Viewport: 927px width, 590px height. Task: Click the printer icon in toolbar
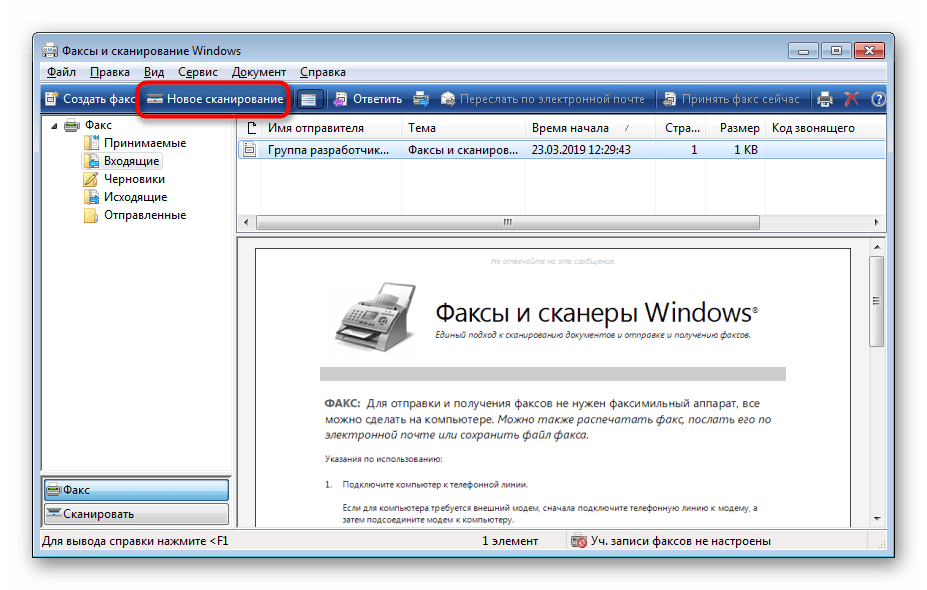[825, 99]
